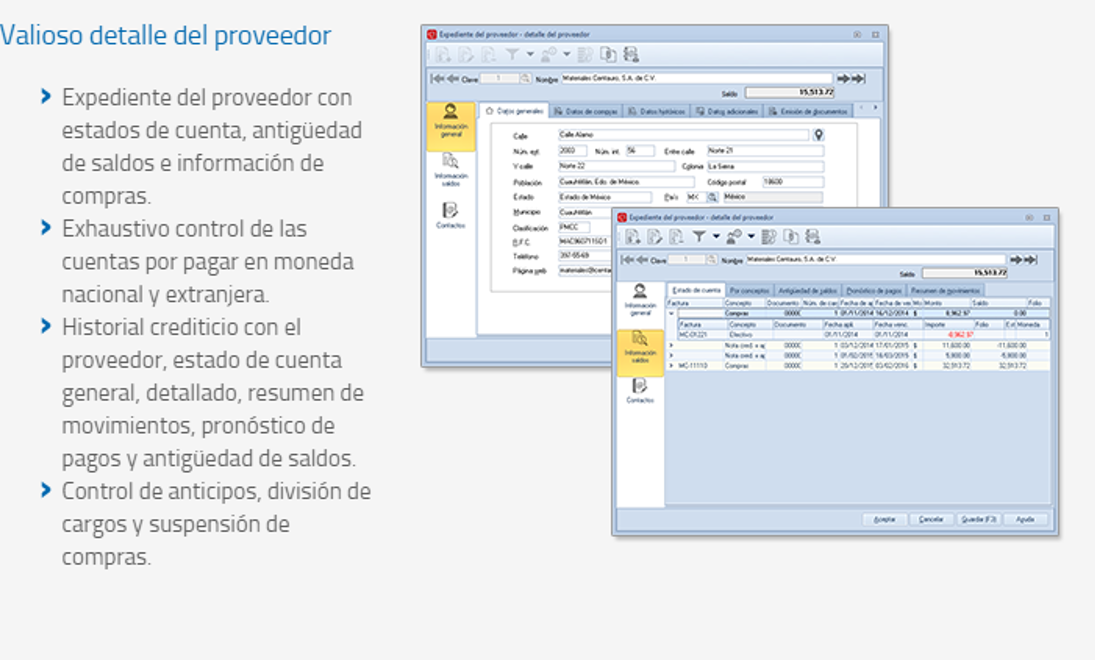Click the filter funnel icon in front window toolbar

point(700,237)
